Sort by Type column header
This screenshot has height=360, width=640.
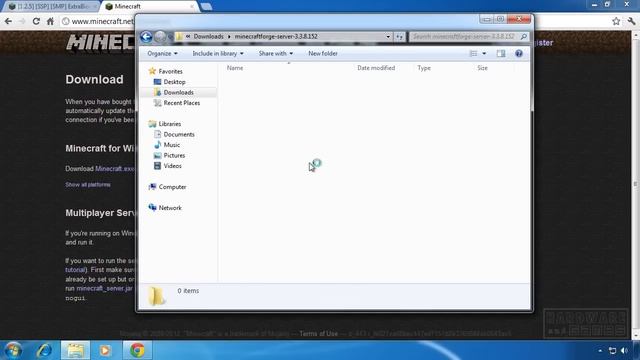click(424, 68)
